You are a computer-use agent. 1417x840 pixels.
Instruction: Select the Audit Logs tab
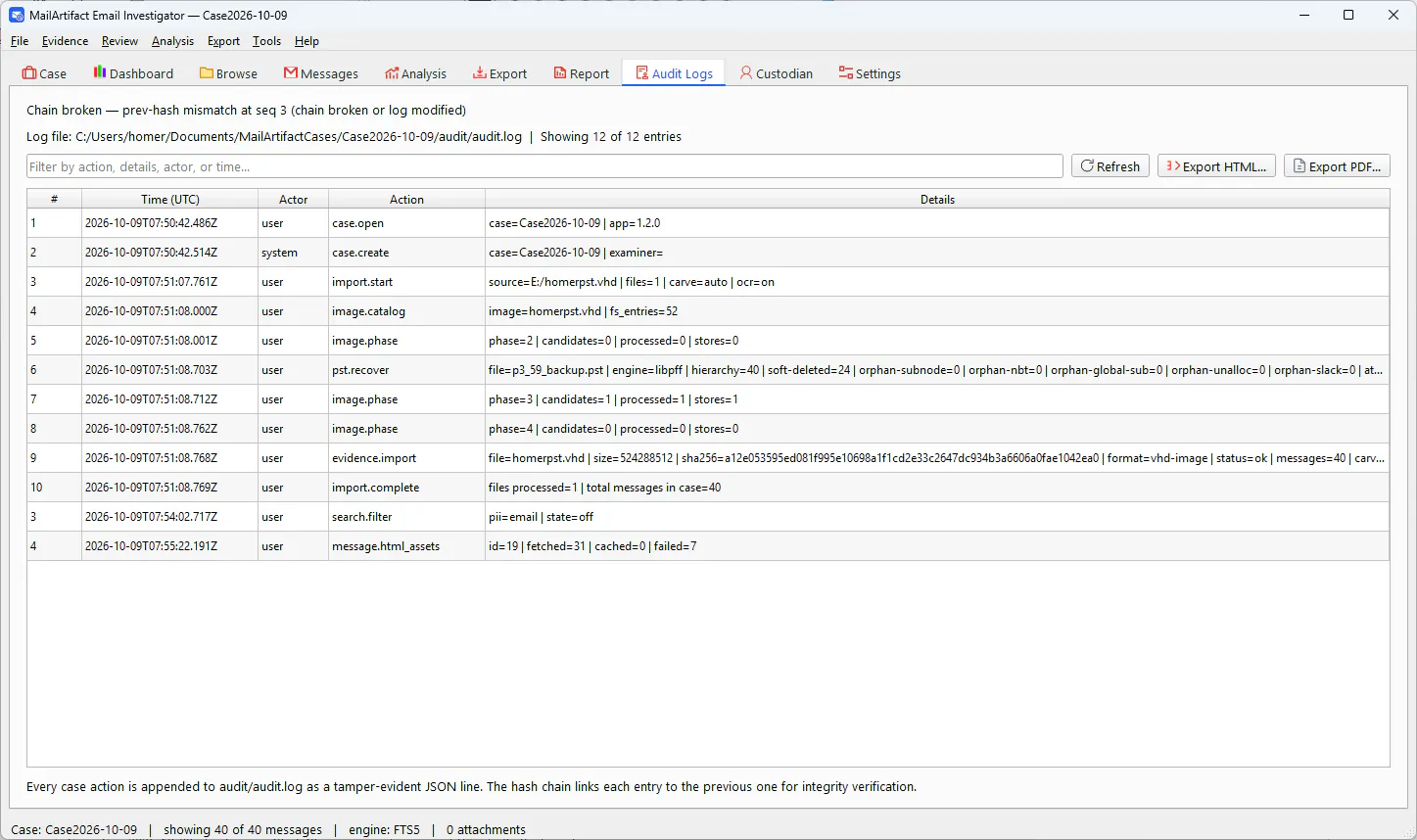[x=674, y=73]
